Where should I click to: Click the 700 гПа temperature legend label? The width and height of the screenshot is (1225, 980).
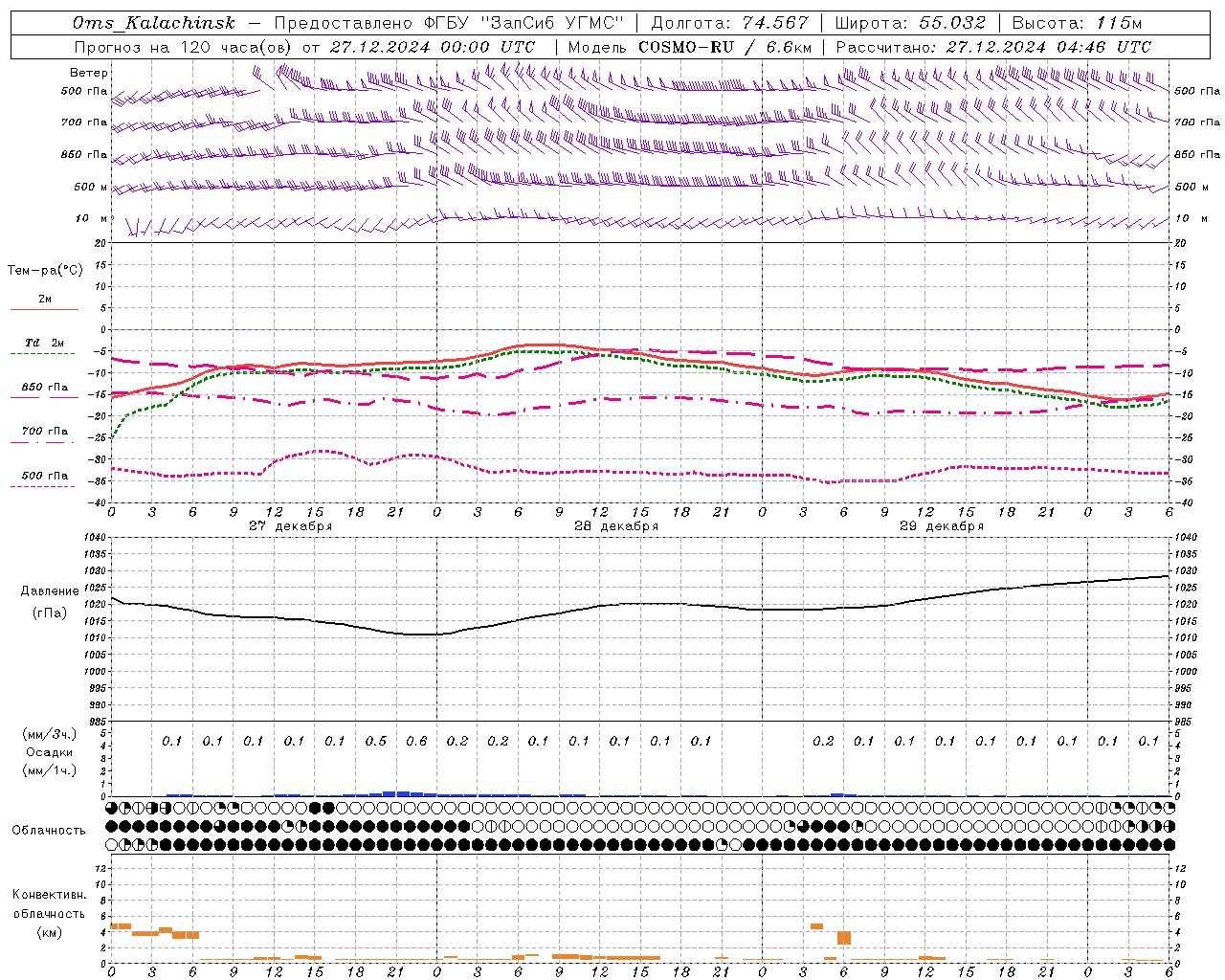45,432
